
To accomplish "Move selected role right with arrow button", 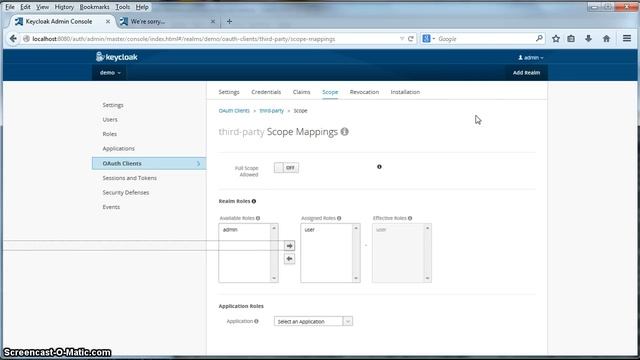I will tap(289, 246).
